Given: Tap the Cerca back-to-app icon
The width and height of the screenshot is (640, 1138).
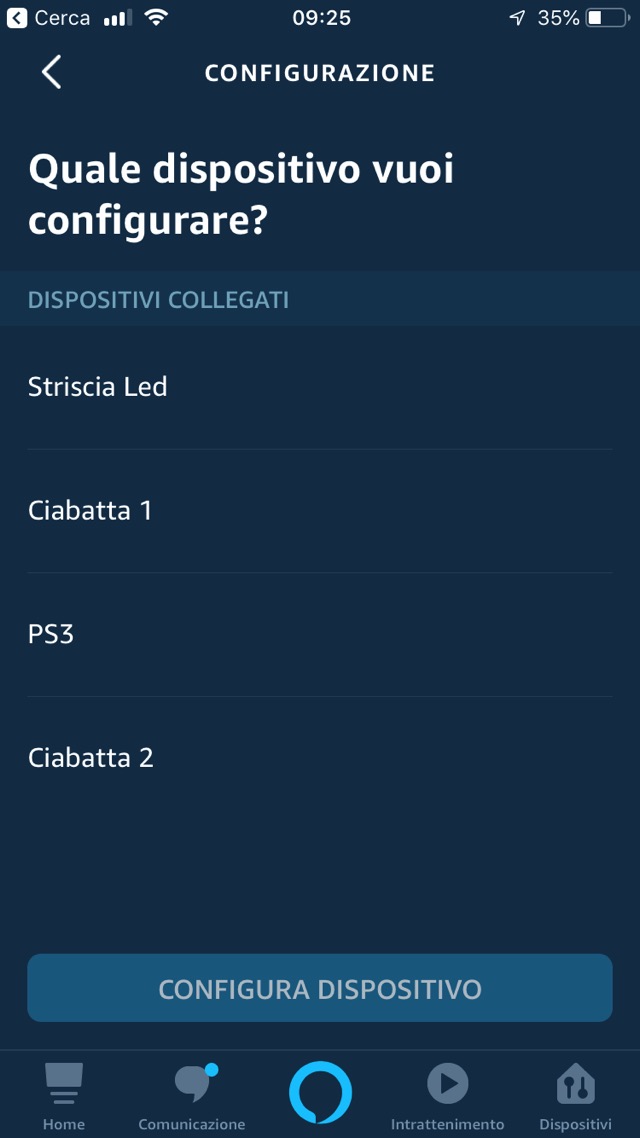Looking at the screenshot, I should click(x=17, y=18).
